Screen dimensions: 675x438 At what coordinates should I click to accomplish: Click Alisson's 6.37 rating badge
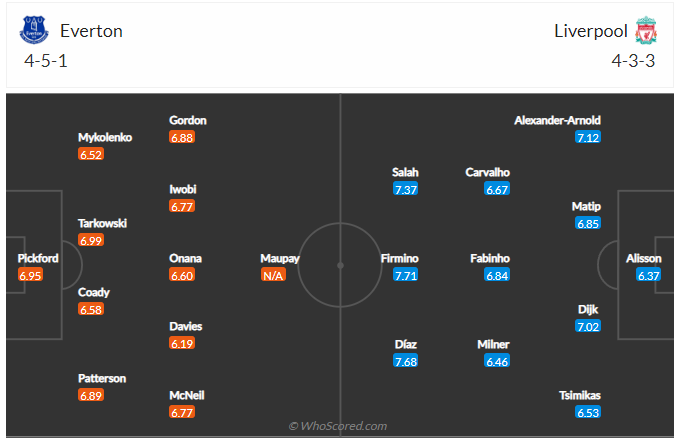(649, 275)
